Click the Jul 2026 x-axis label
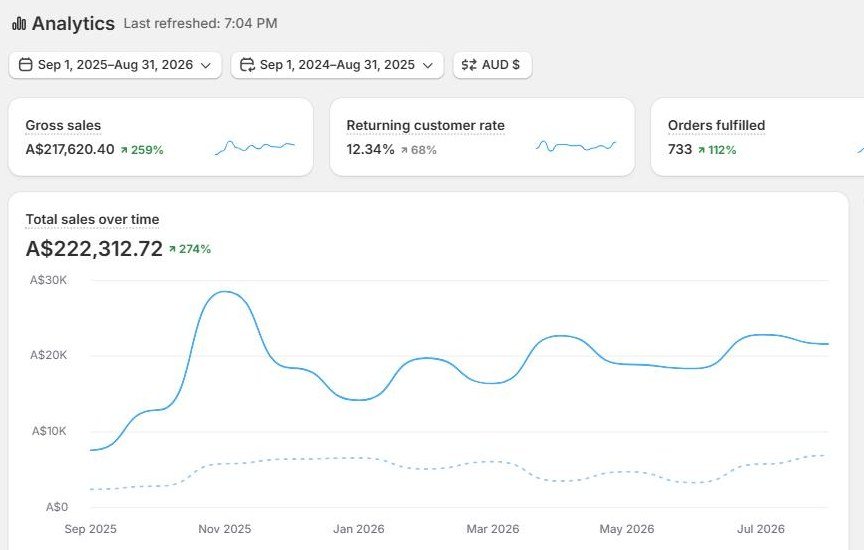864x550 pixels. point(761,529)
